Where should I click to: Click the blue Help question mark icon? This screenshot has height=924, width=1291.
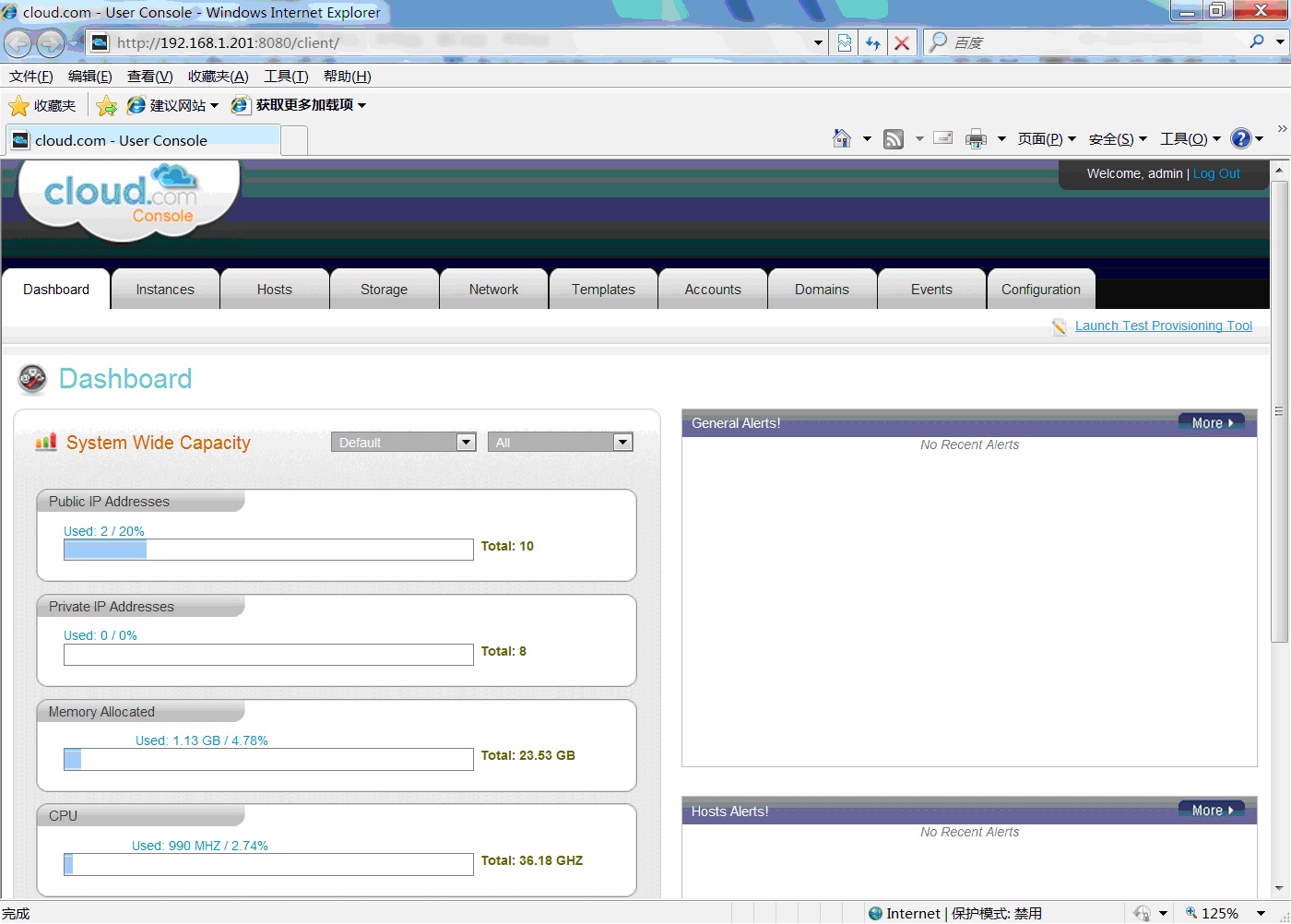[1241, 138]
